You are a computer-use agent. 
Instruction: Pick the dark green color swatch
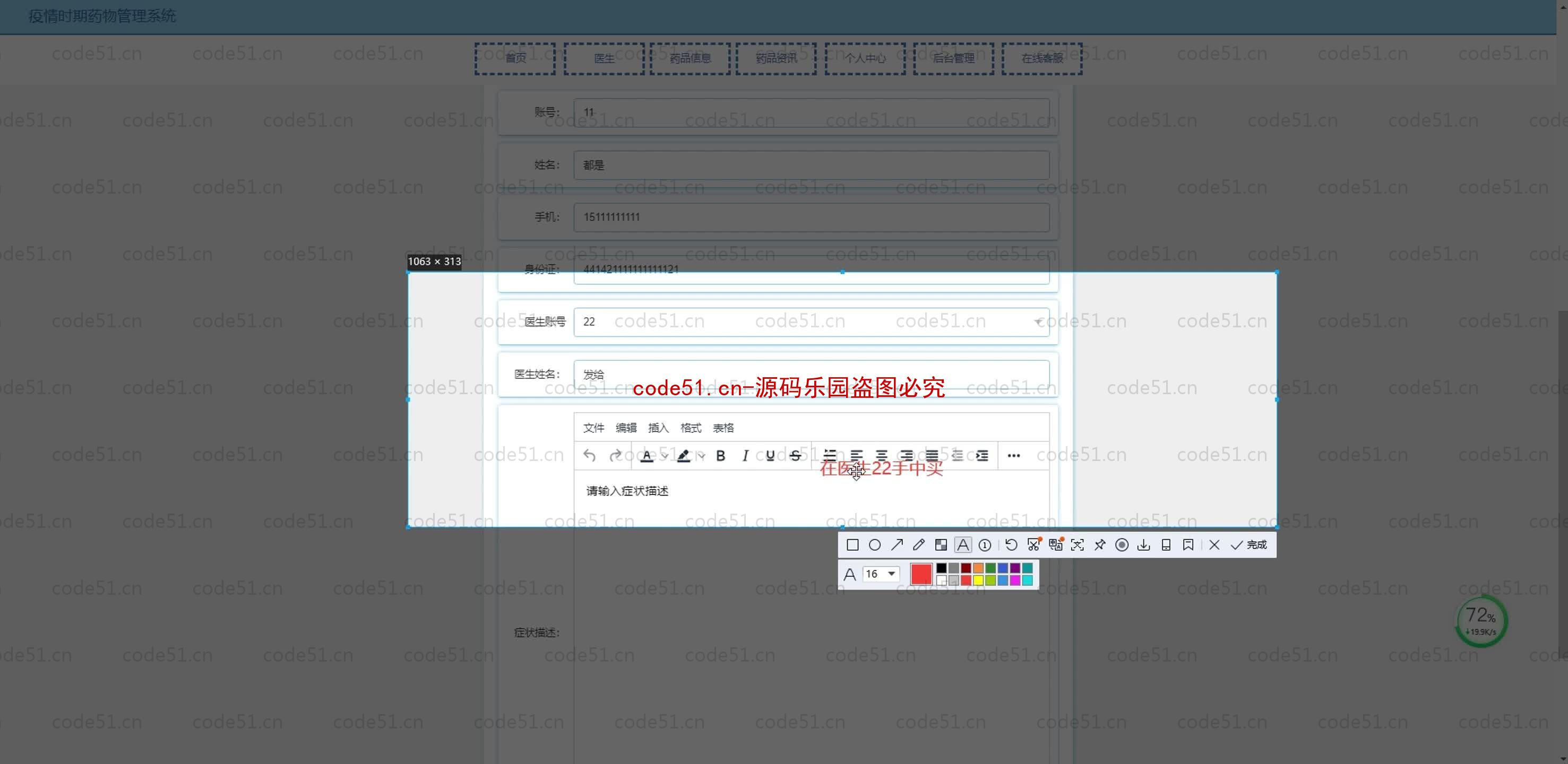[x=990, y=568]
